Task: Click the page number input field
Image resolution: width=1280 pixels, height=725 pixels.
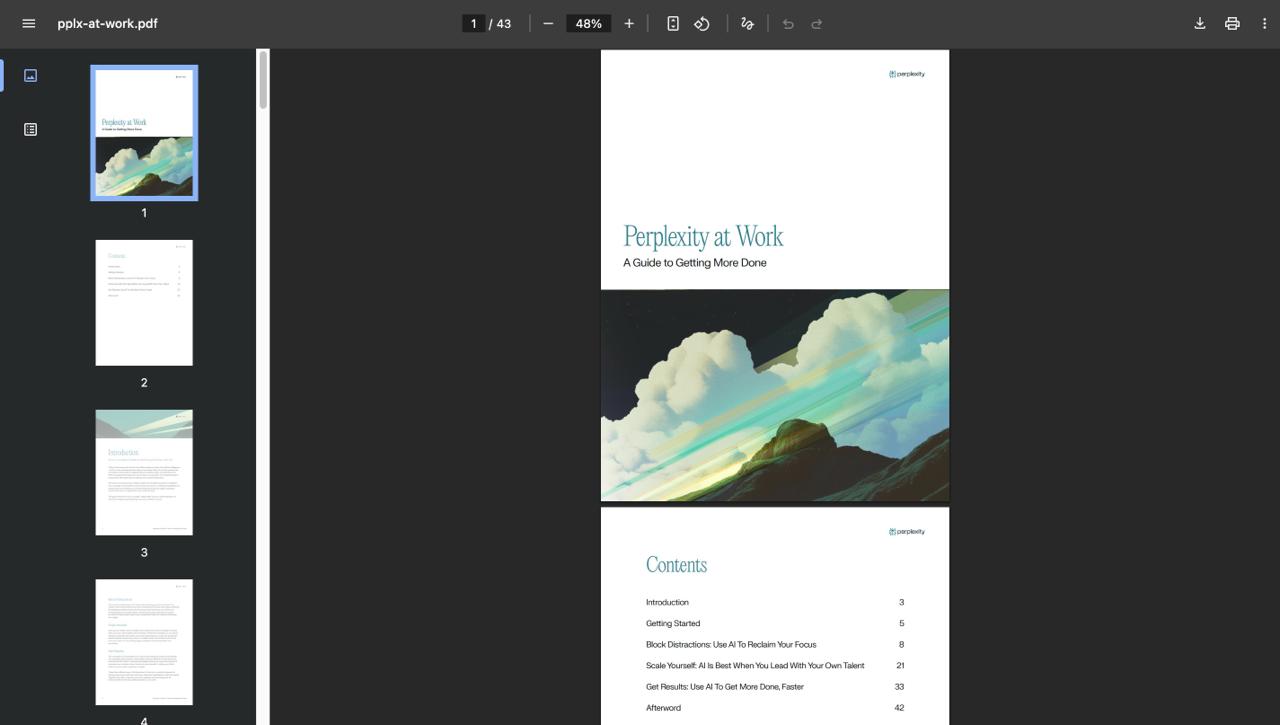Action: pyautogui.click(x=474, y=23)
